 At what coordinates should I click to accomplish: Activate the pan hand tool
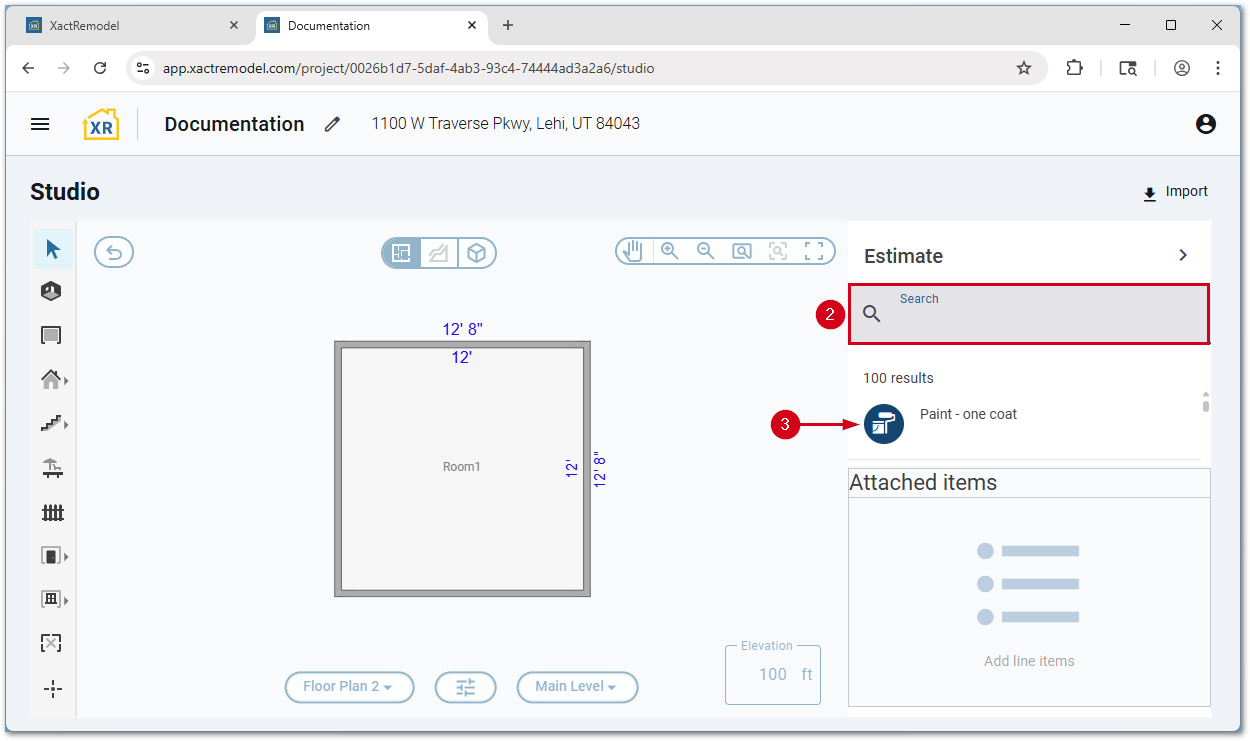tap(632, 252)
